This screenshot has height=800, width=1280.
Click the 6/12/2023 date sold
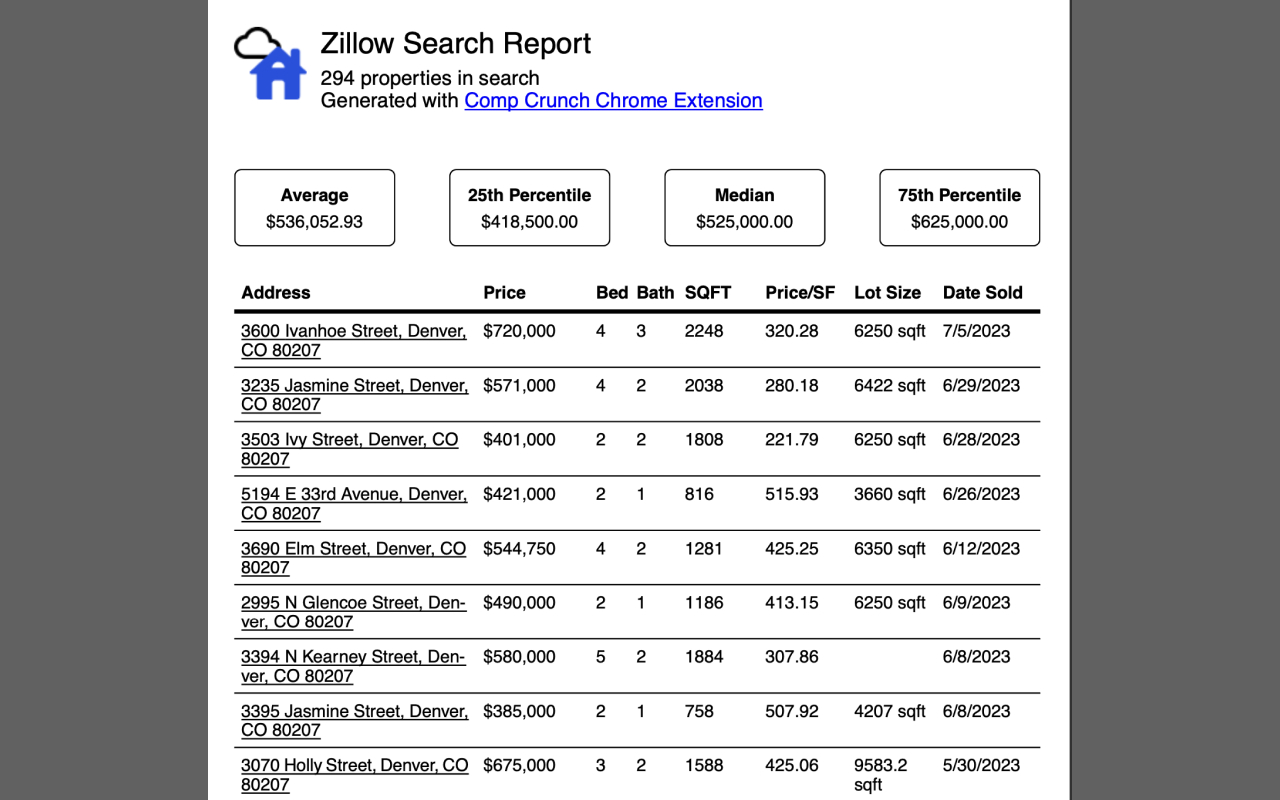pos(982,548)
